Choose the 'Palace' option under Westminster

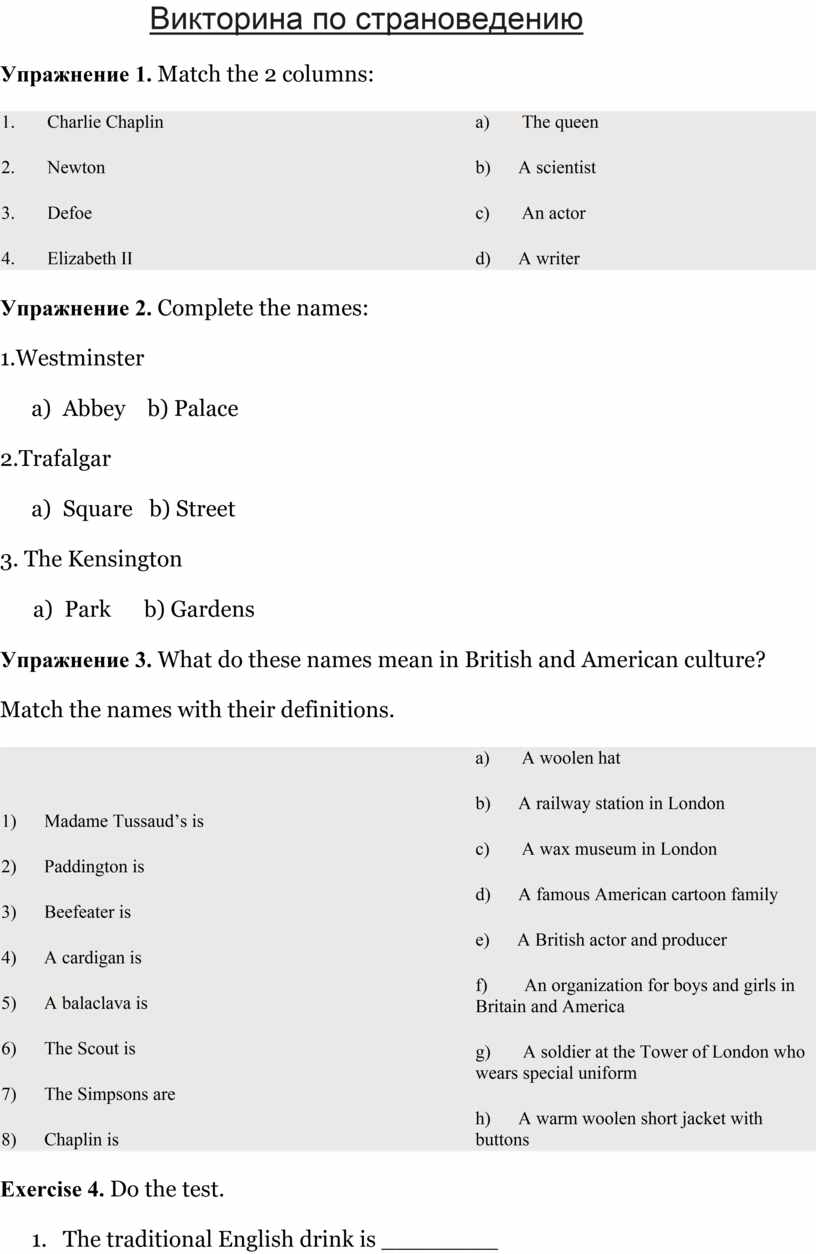click(206, 408)
